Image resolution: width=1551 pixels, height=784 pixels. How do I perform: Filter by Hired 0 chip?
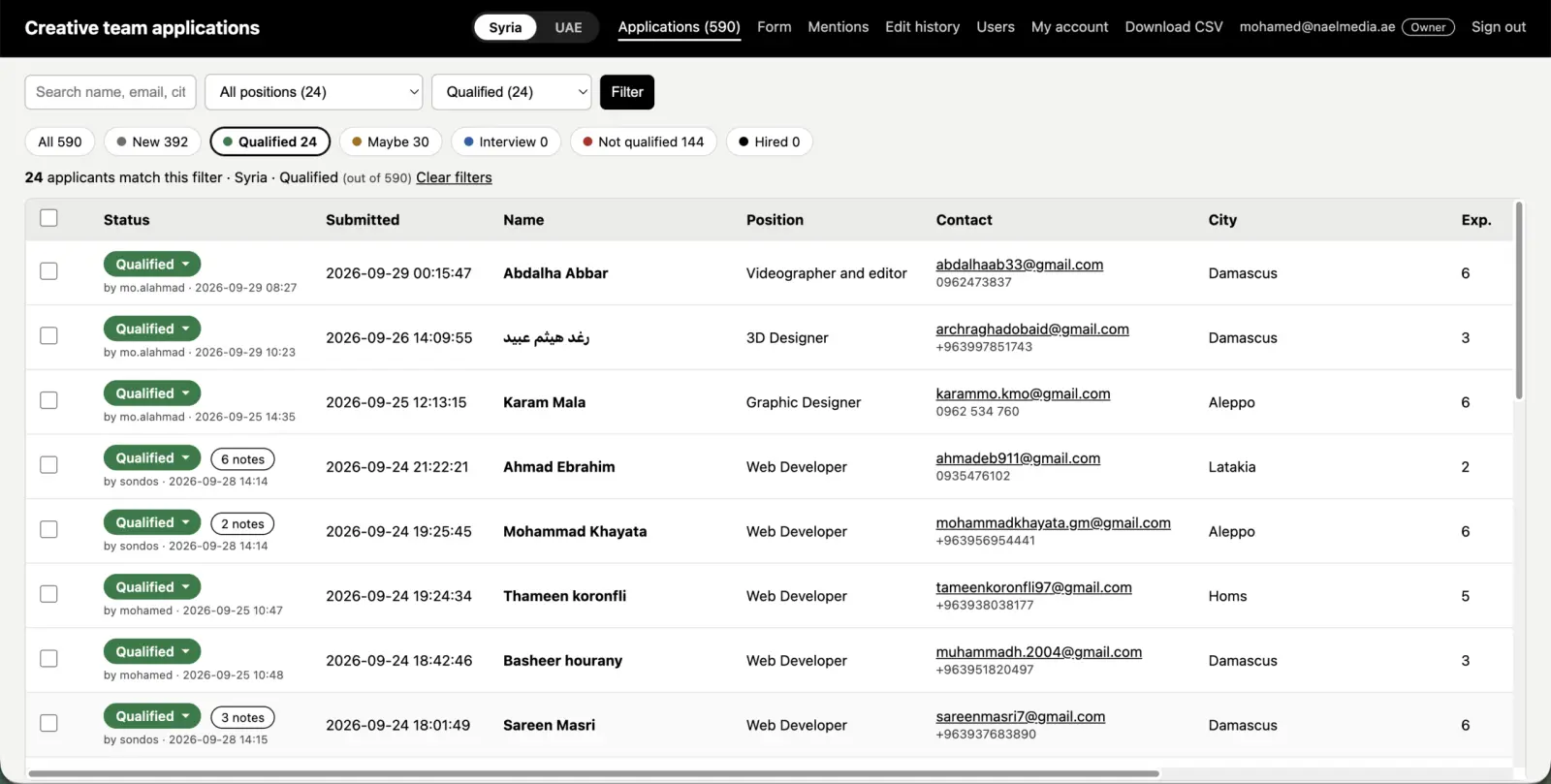click(770, 141)
